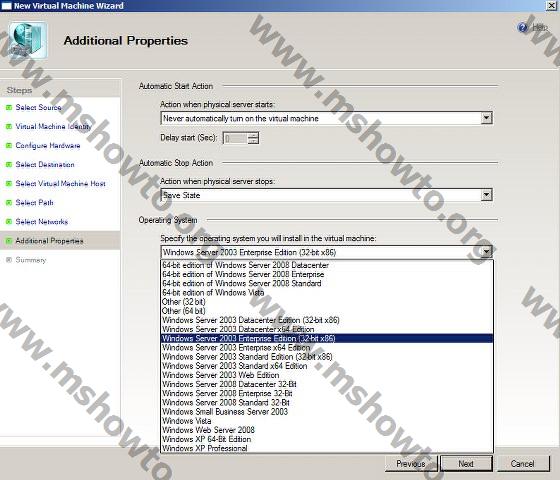Select highlighted Windows Server 2003 Enterprise Edition (32-bit x86)
The image size is (560, 480).
coord(327,338)
